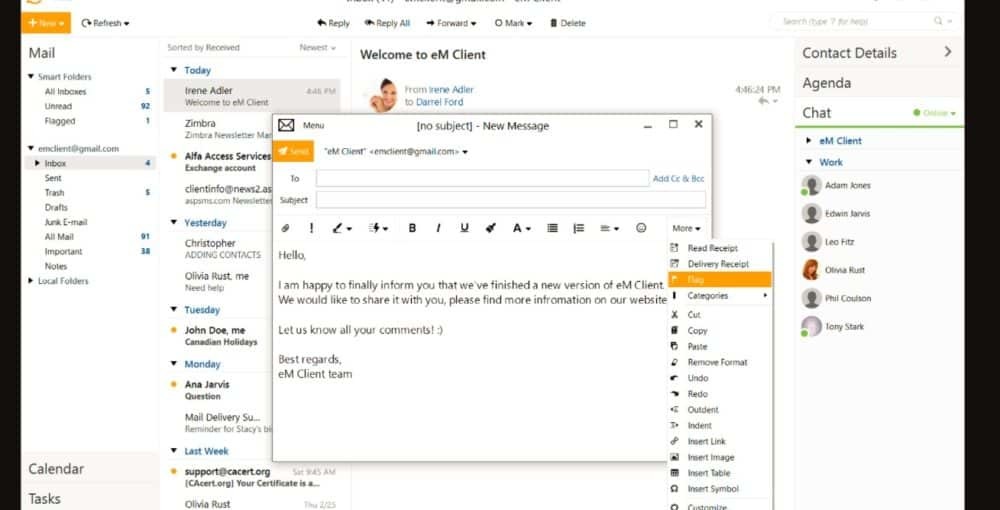The image size is (1000, 510).
Task: Open the sender account dropdown
Action: click(x=465, y=152)
